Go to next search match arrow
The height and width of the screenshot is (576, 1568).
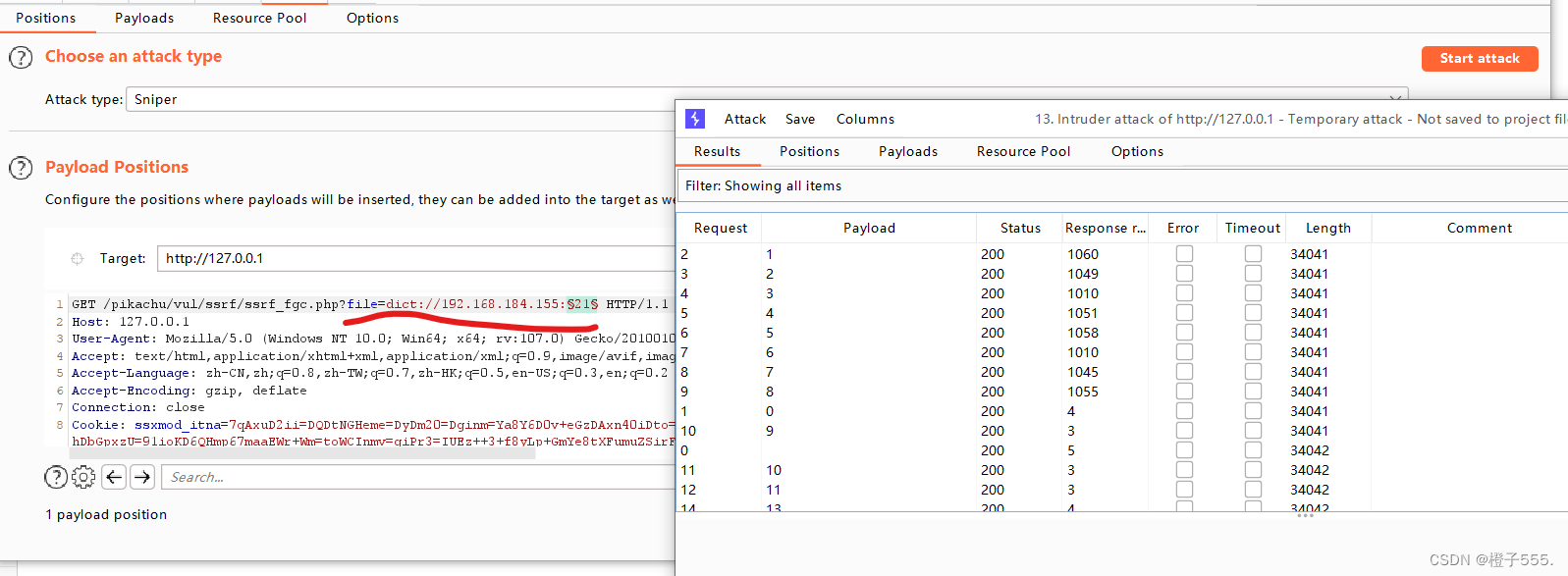(142, 477)
